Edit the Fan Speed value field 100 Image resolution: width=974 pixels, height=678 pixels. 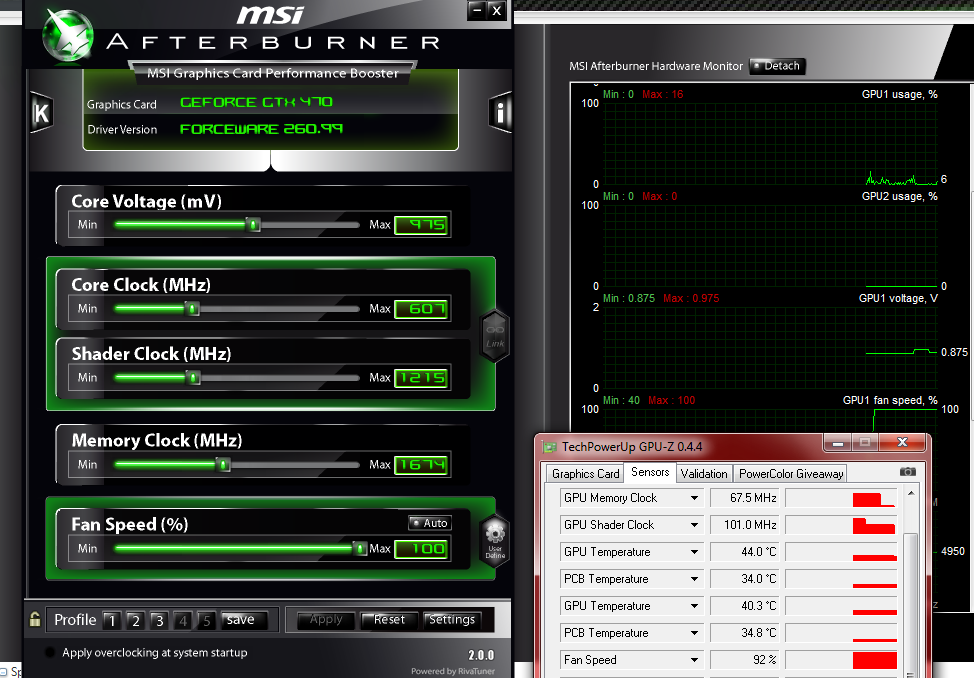click(x=422, y=548)
